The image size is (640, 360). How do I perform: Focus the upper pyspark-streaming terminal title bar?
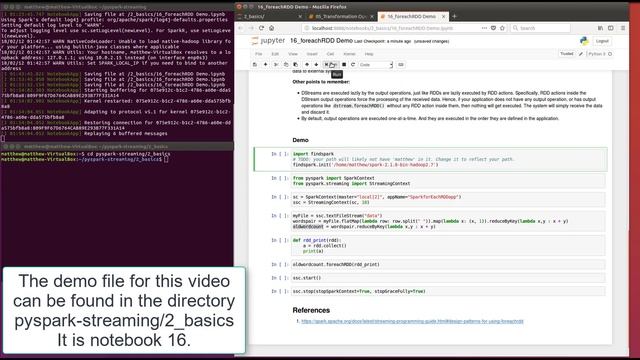(117, 7)
